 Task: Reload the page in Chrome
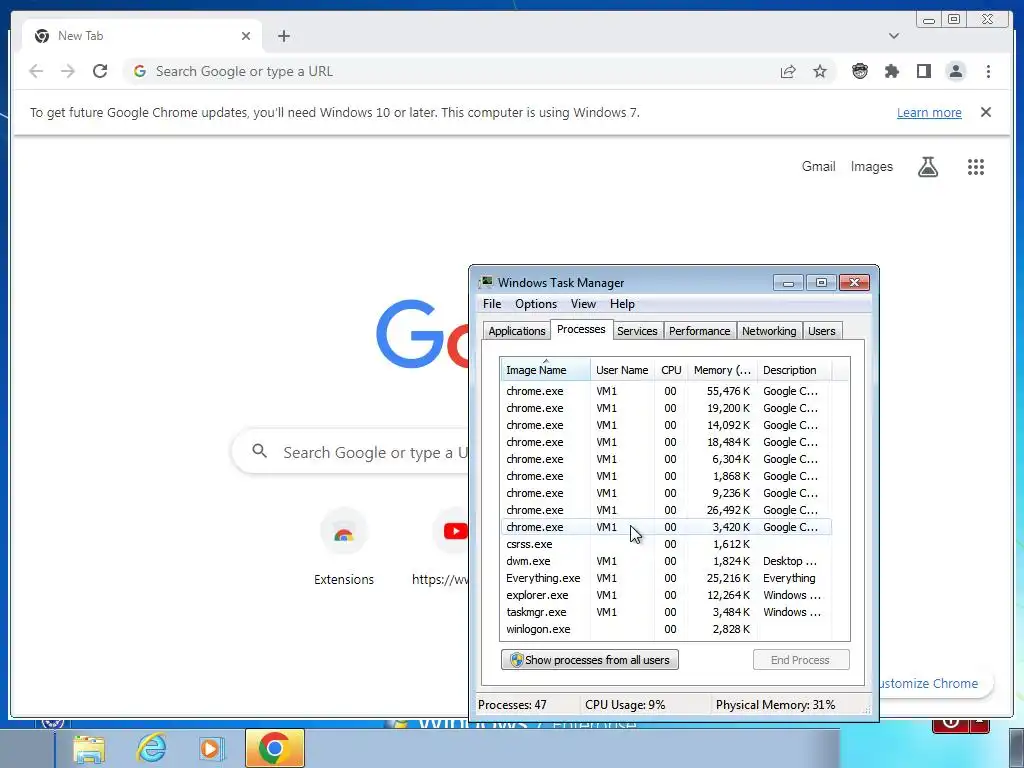pyautogui.click(x=100, y=71)
